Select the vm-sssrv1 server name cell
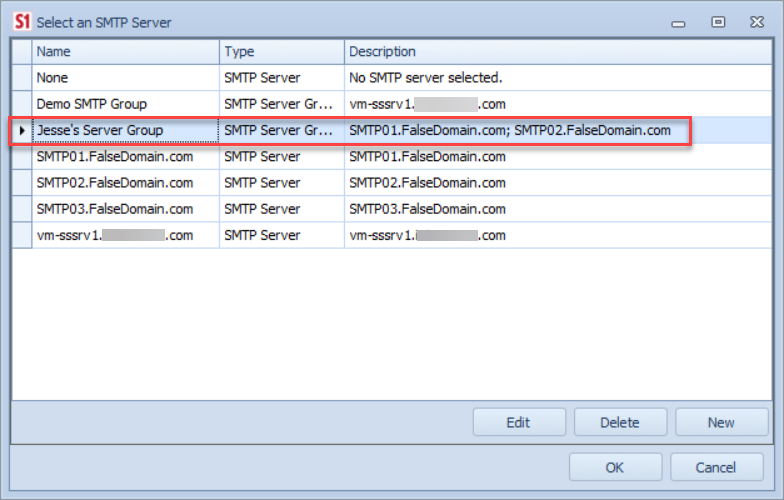This screenshot has width=784, height=500. pos(126,236)
